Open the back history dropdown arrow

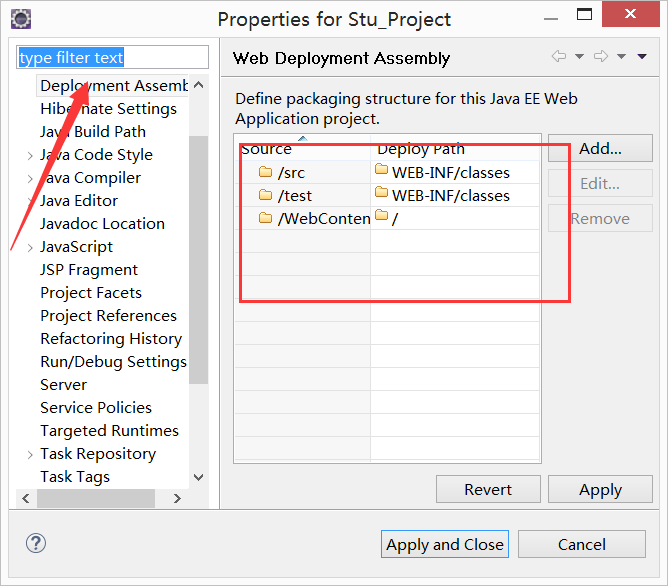pyautogui.click(x=579, y=56)
